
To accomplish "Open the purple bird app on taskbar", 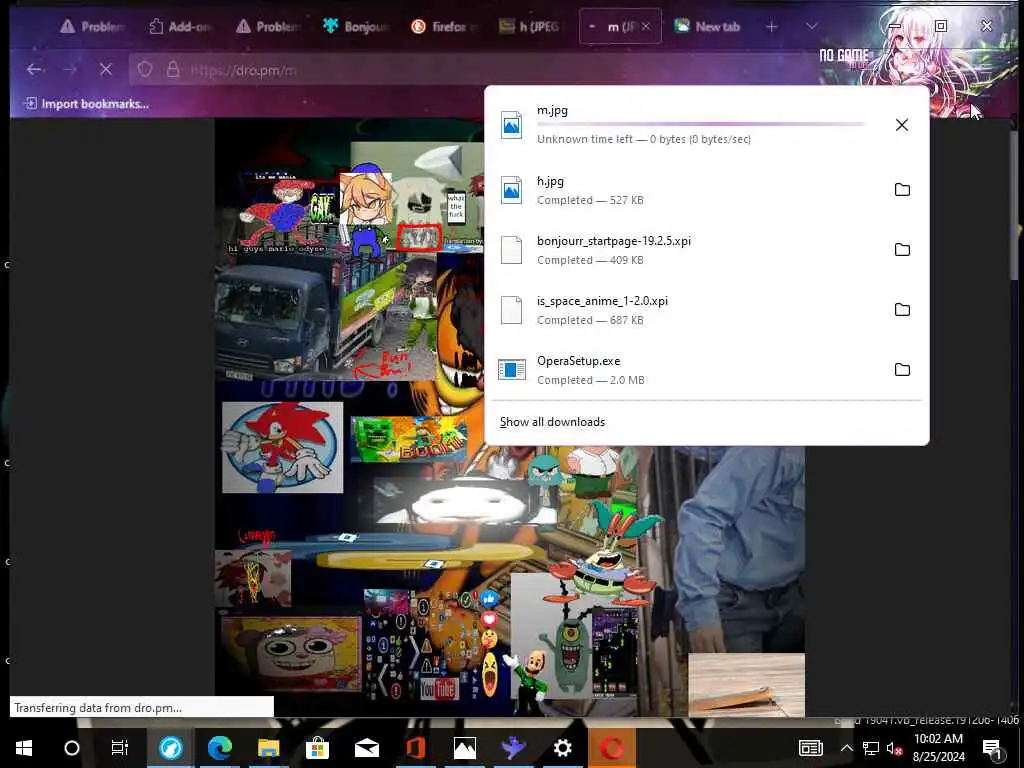I will (513, 748).
